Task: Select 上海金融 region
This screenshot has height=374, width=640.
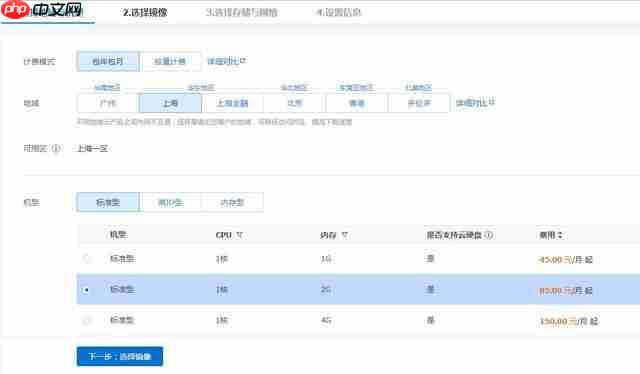Action: click(232, 103)
